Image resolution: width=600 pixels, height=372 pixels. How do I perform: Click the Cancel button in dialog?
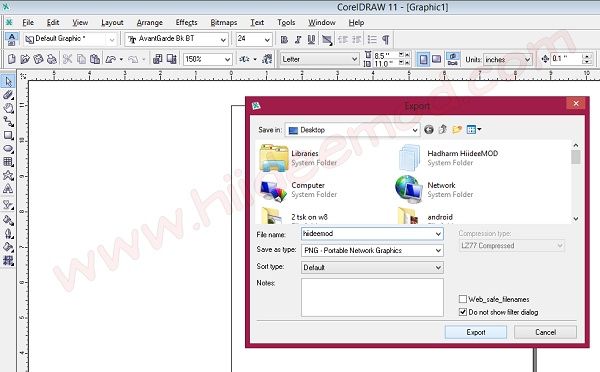point(545,332)
